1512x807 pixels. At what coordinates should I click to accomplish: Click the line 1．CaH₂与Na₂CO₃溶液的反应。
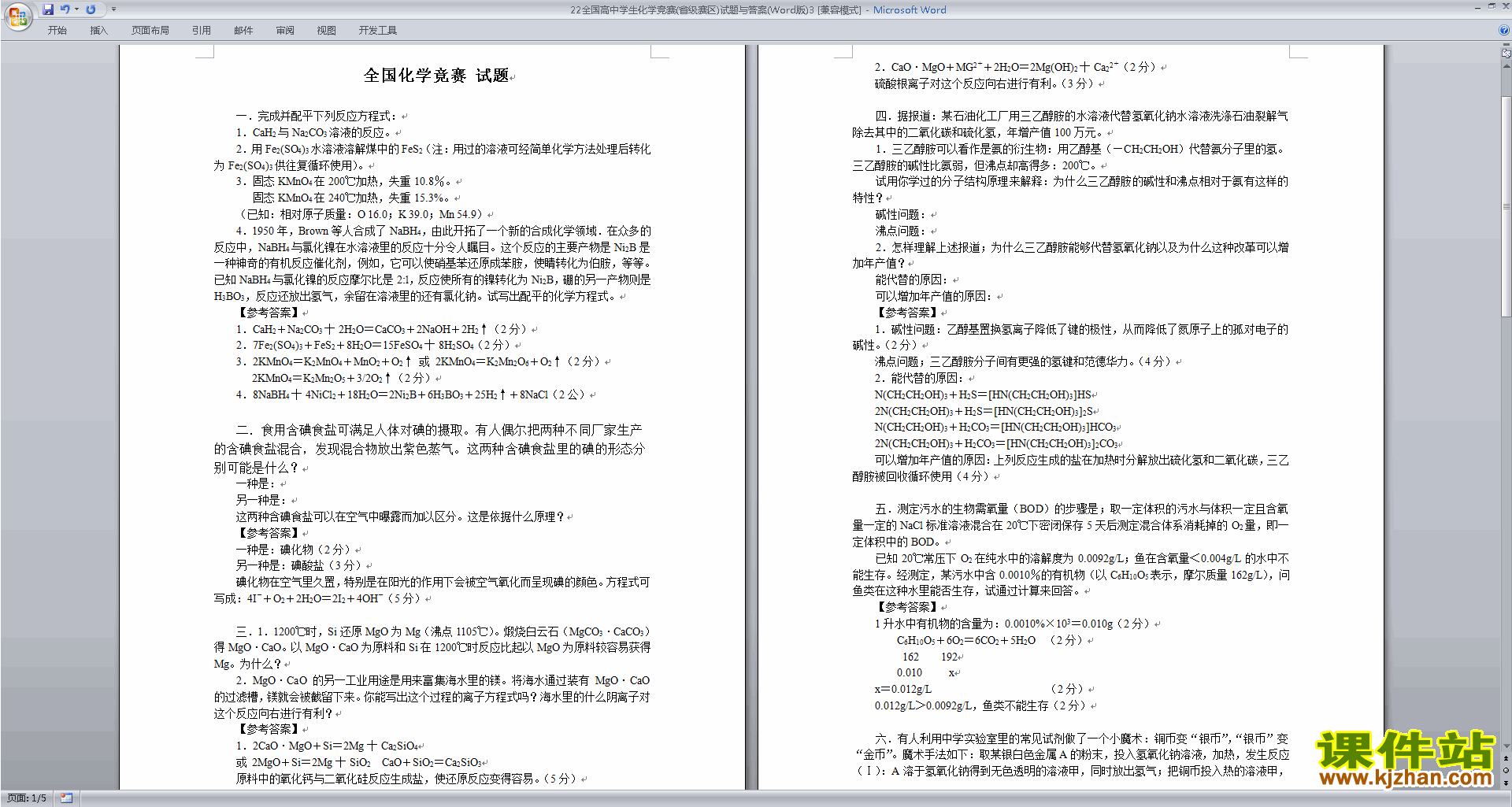tap(314, 132)
